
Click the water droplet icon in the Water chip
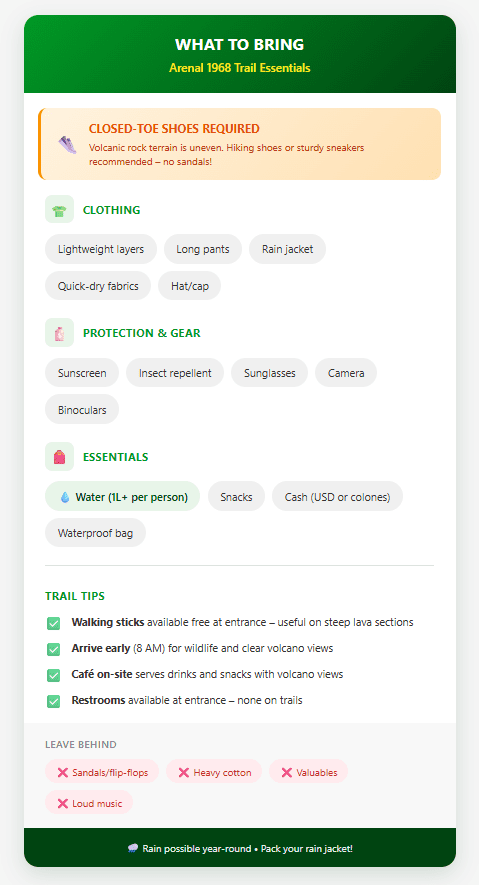click(x=65, y=497)
